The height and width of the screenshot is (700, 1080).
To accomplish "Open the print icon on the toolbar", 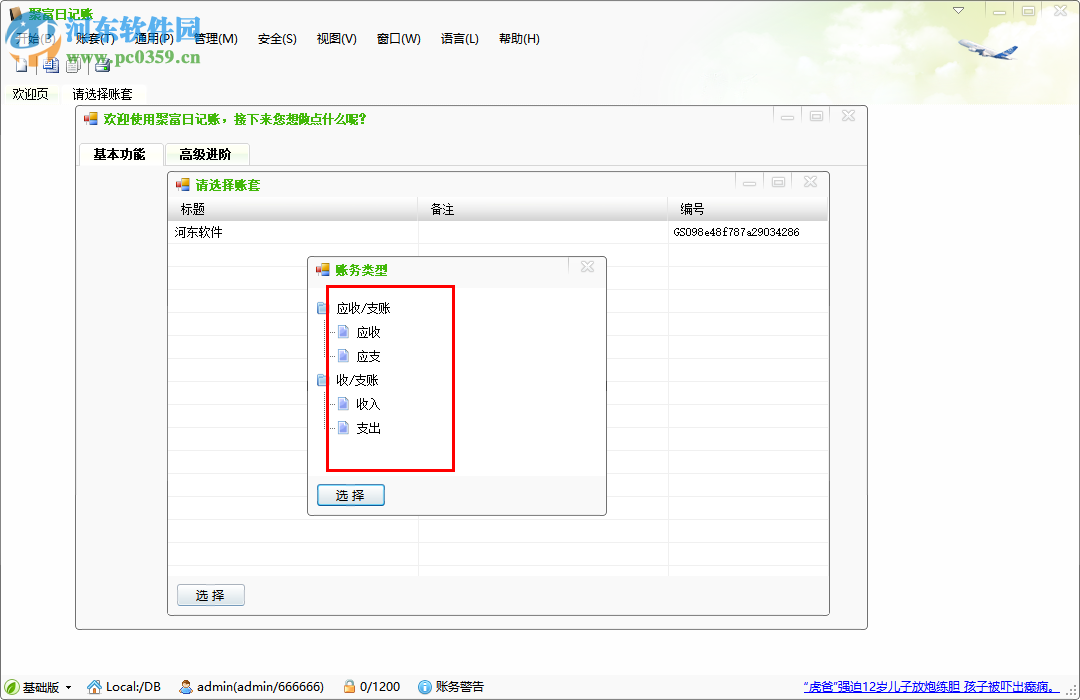I will [x=100, y=64].
